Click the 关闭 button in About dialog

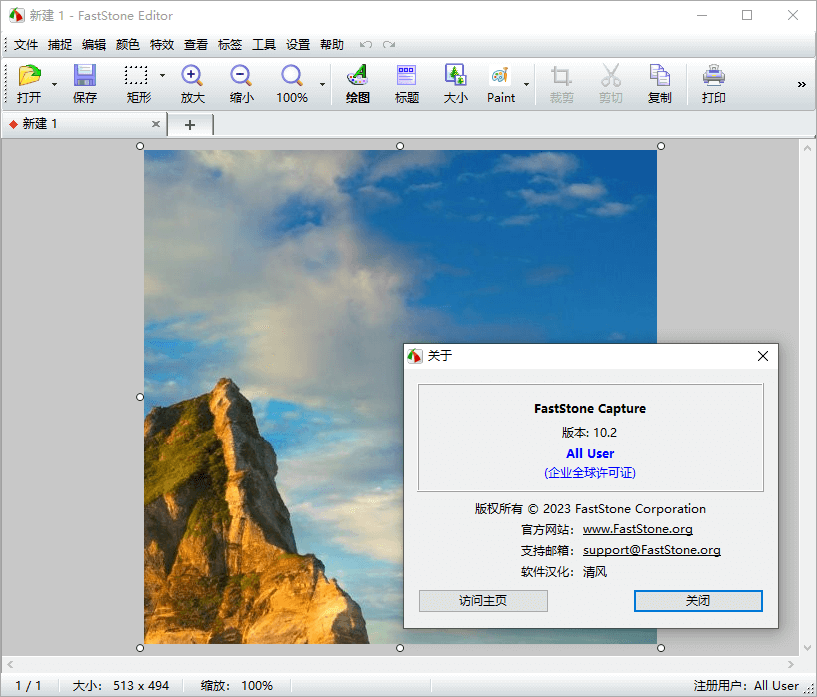698,601
